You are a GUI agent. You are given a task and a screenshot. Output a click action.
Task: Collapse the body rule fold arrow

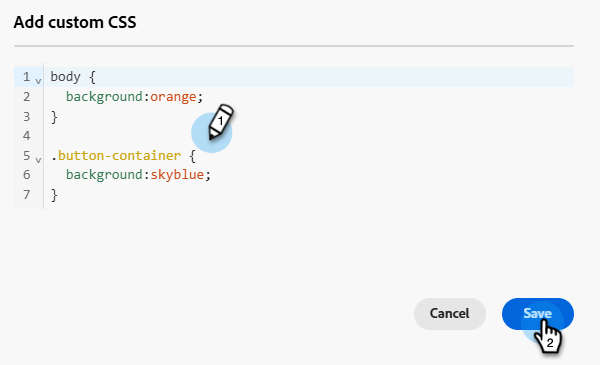(x=38, y=81)
